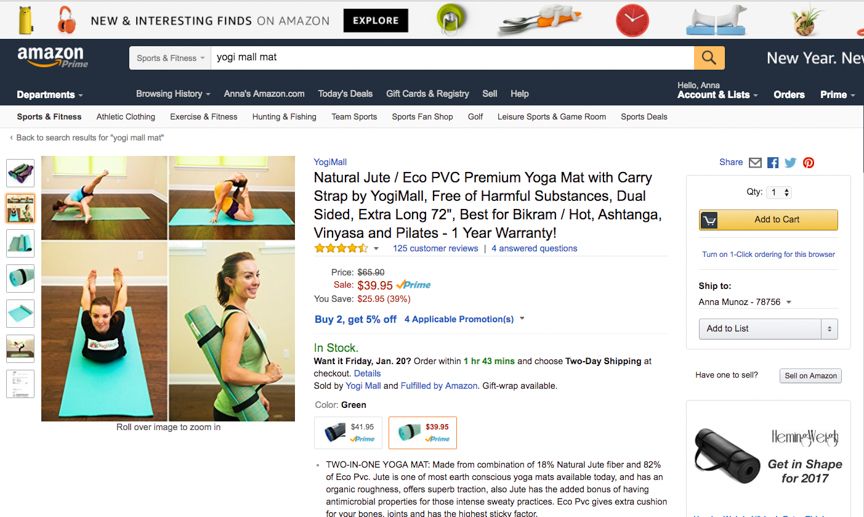Open the Add to List dropdown arrow
864x517 pixels.
click(x=828, y=328)
